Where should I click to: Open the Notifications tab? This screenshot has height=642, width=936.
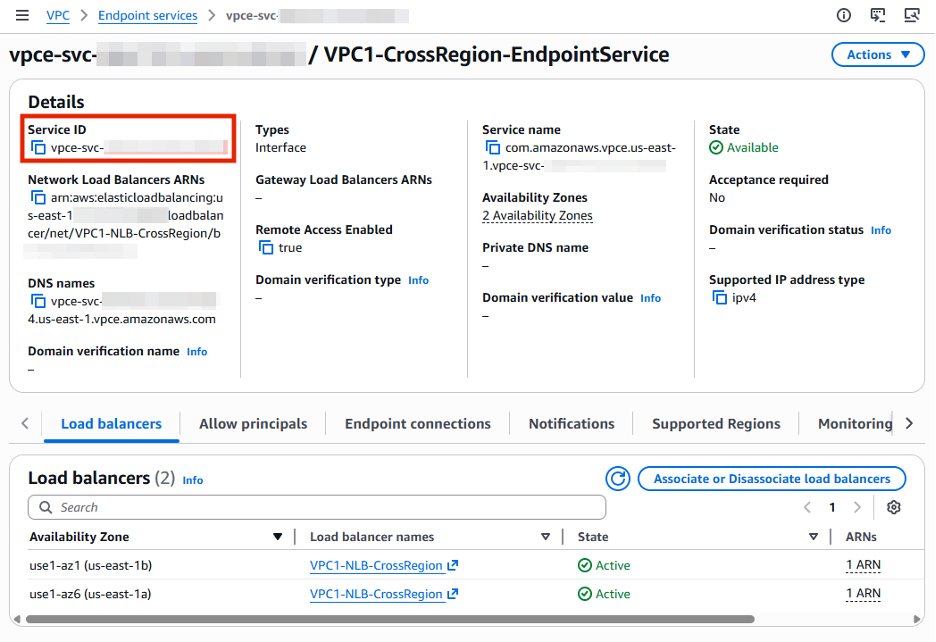coord(570,423)
